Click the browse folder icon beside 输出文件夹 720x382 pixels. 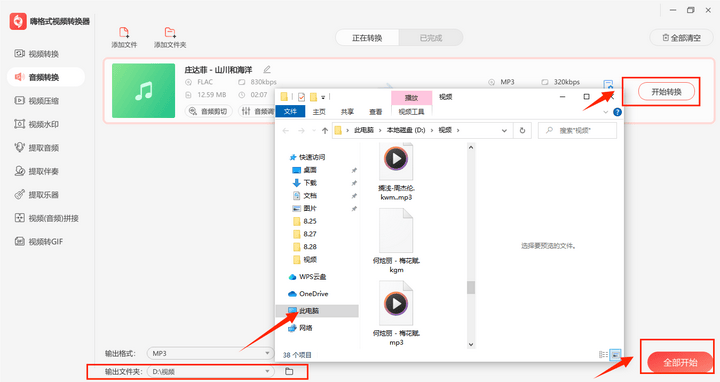289,371
